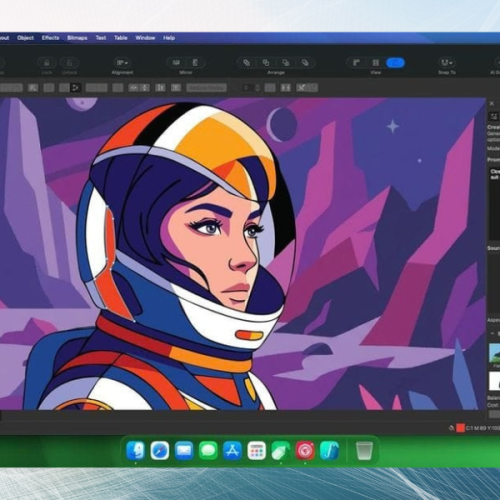Screen dimensions: 500x500
Task: Open the Object menu
Action: 25,38
